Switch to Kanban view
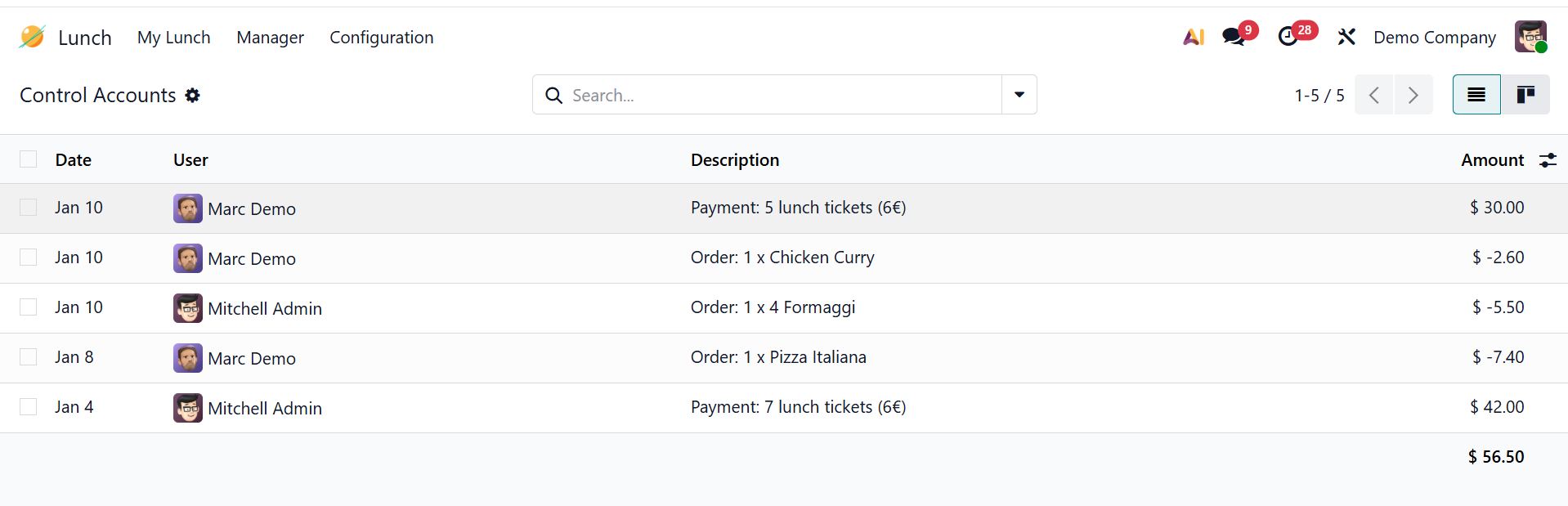1568x506 pixels. (1525, 95)
